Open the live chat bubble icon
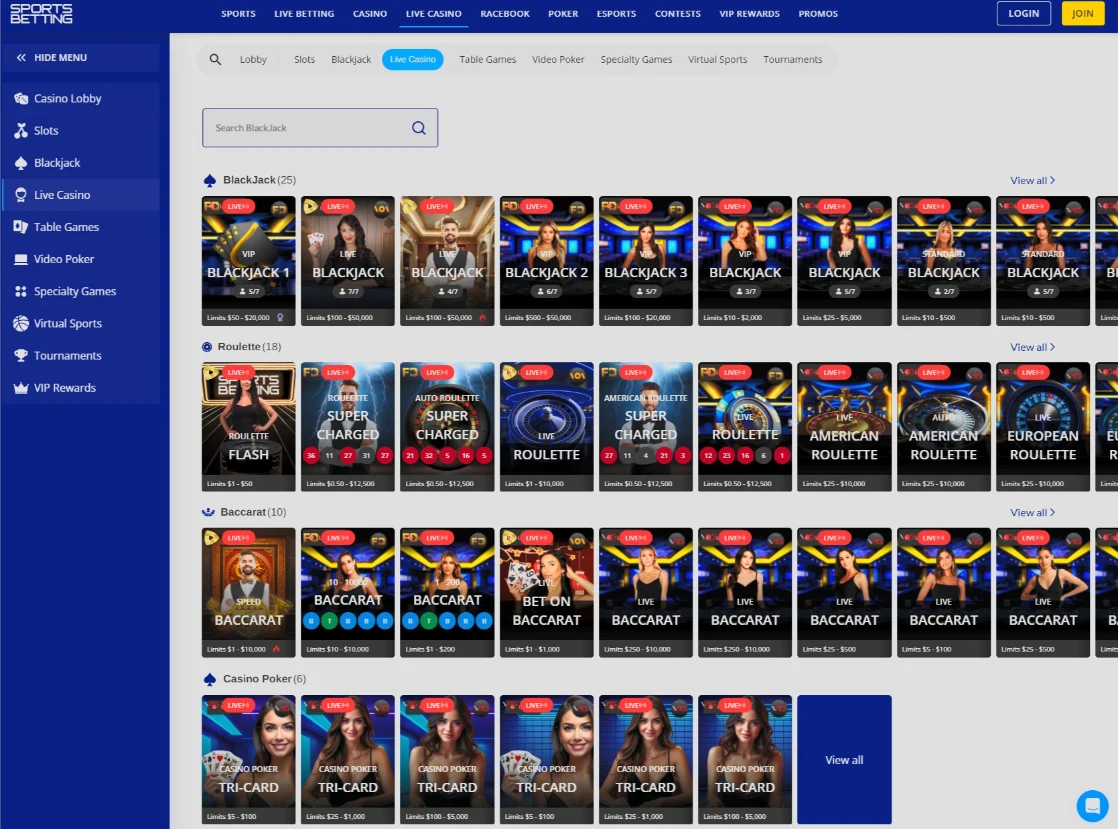 pyautogui.click(x=1092, y=805)
